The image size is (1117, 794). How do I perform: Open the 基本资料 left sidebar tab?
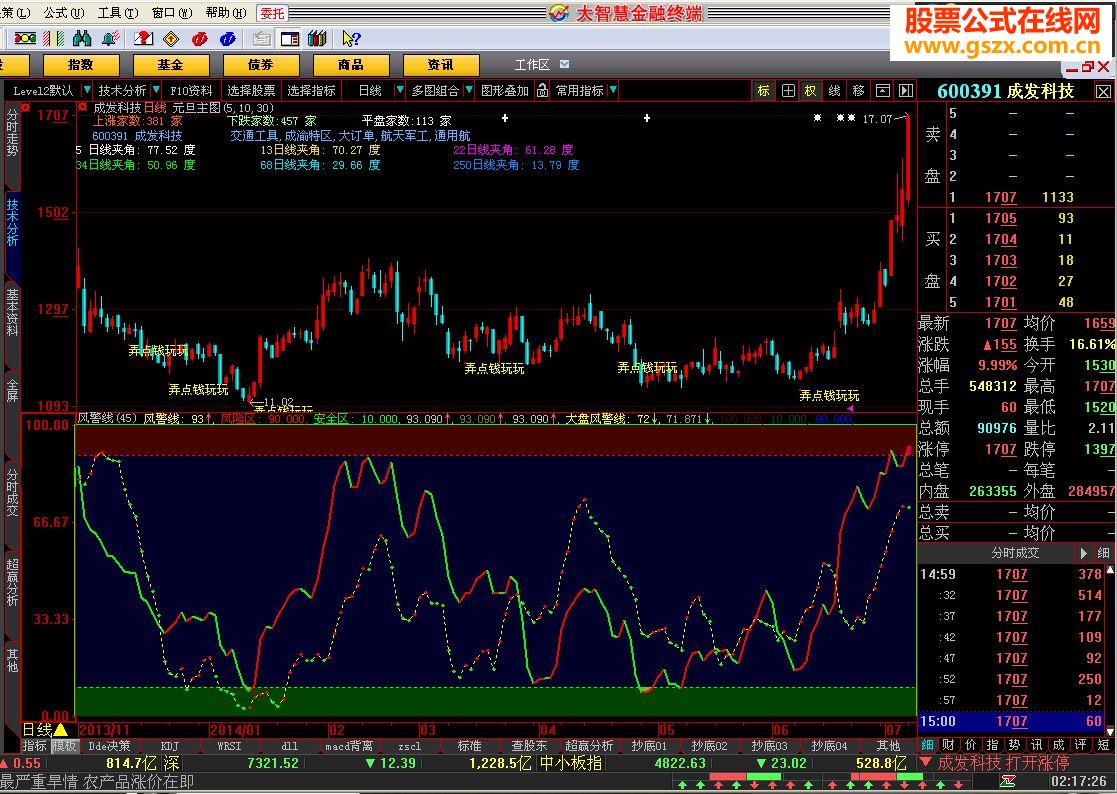point(12,312)
